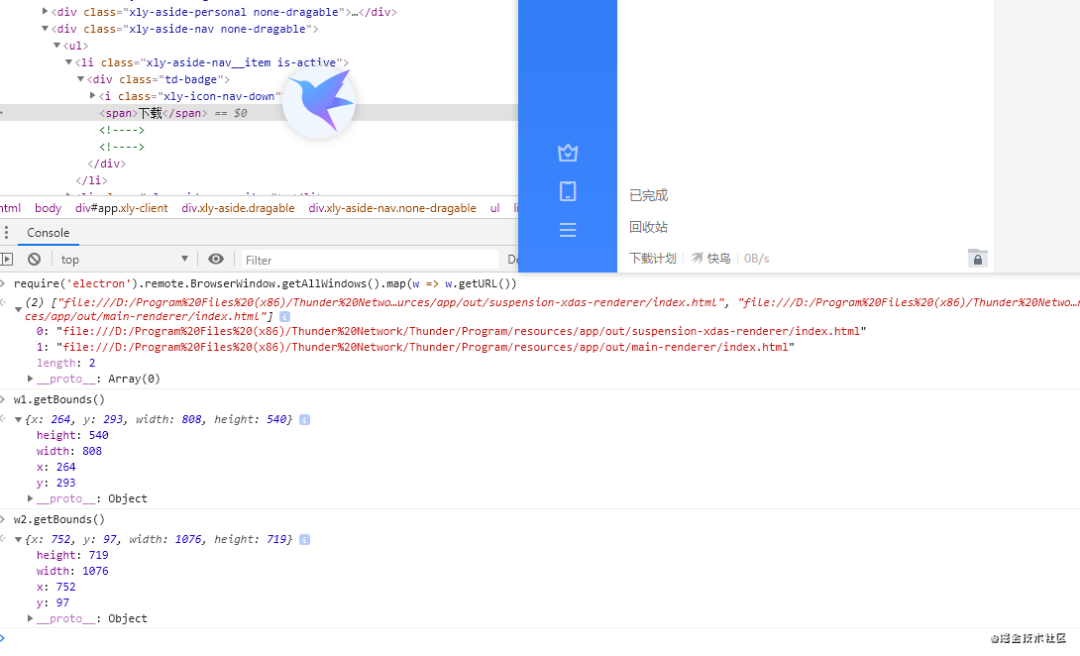
Task: Open DevTools drawer three-dot menu
Action: (x=6, y=232)
